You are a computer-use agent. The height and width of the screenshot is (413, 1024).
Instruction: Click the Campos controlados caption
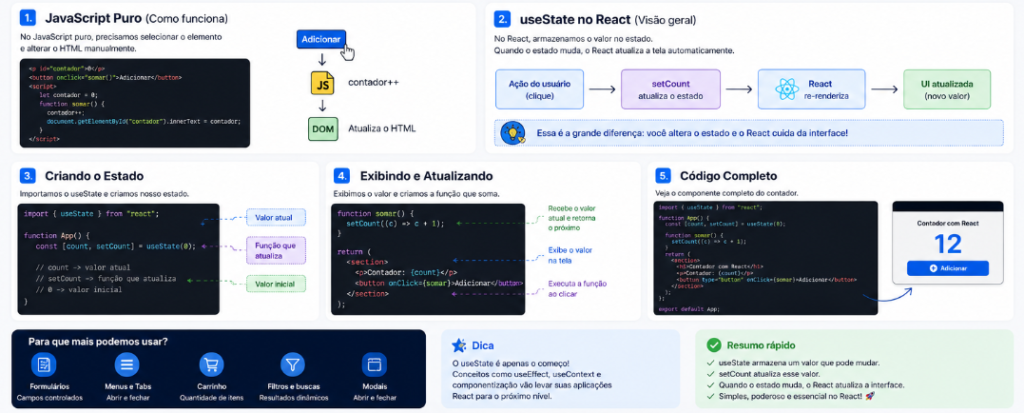tap(50, 397)
